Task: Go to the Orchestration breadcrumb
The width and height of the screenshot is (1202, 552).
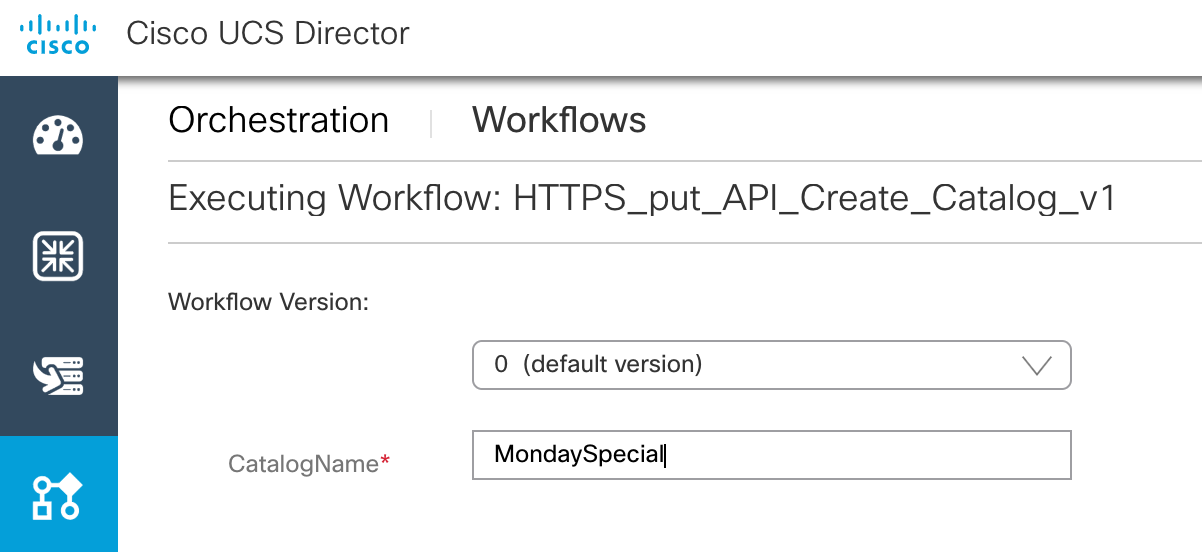Action: (279, 120)
